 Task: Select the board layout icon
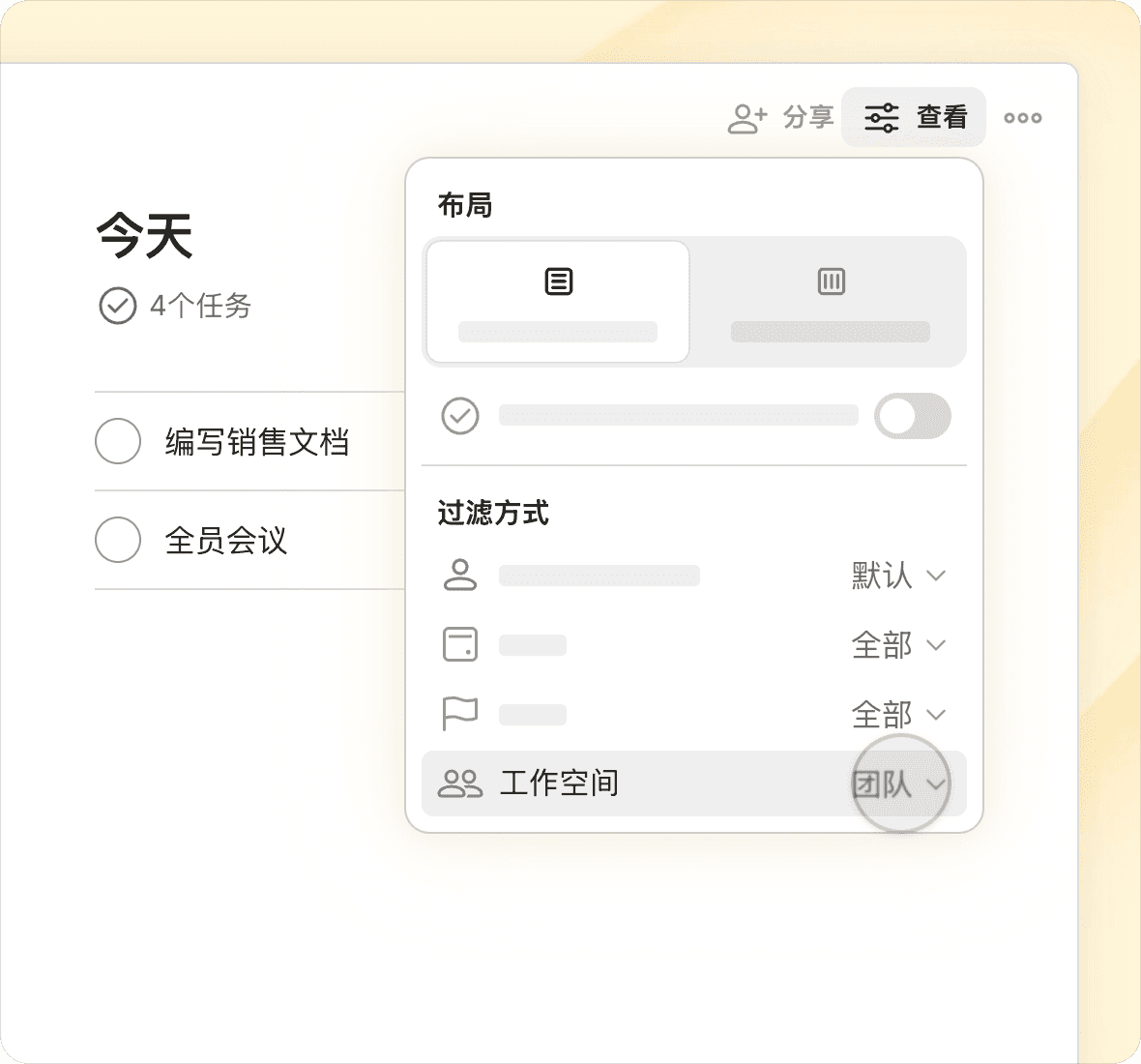pos(831,281)
